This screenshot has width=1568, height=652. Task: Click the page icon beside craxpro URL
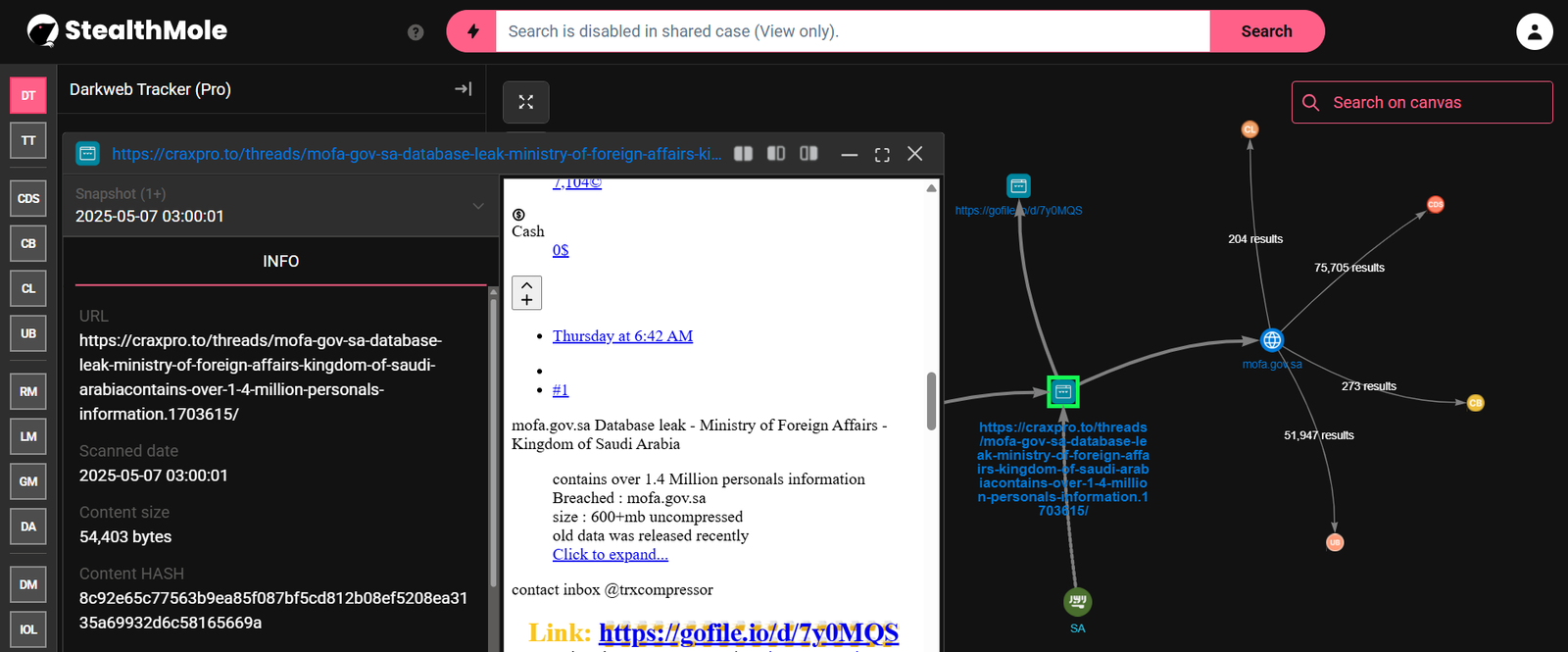click(x=87, y=154)
